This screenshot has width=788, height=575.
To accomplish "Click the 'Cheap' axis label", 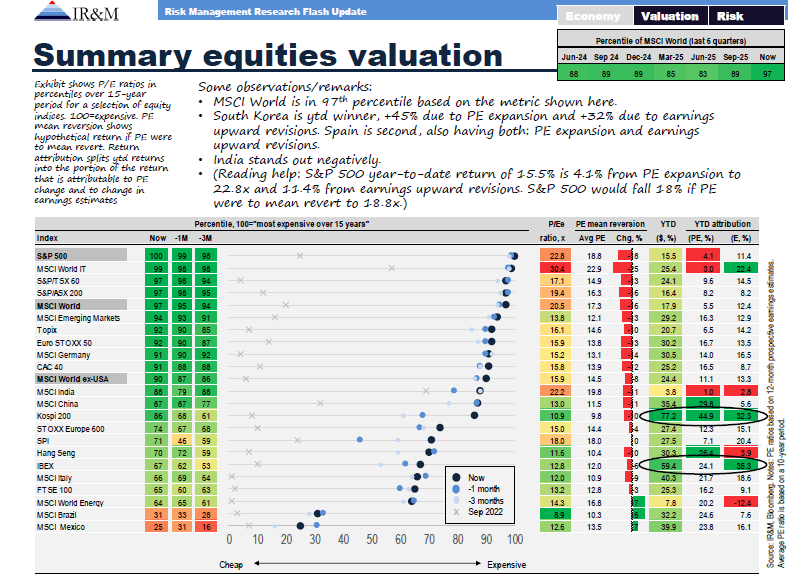I will [231, 564].
